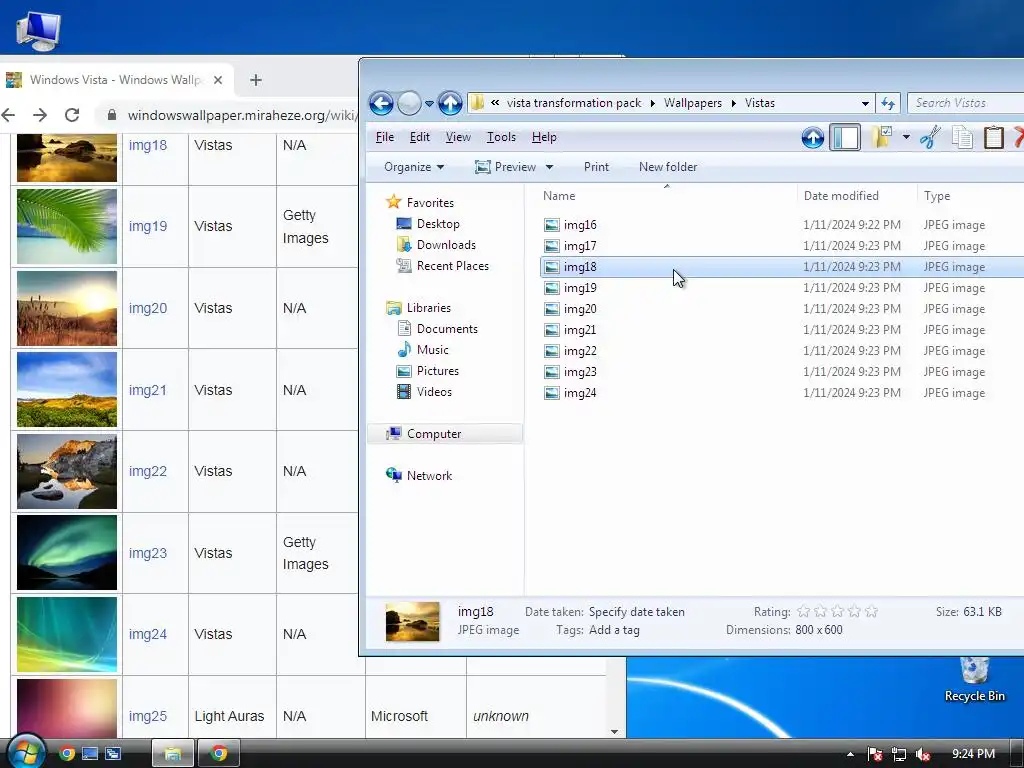The height and width of the screenshot is (768, 1024).
Task: Open the Tools menu
Action: click(x=501, y=137)
